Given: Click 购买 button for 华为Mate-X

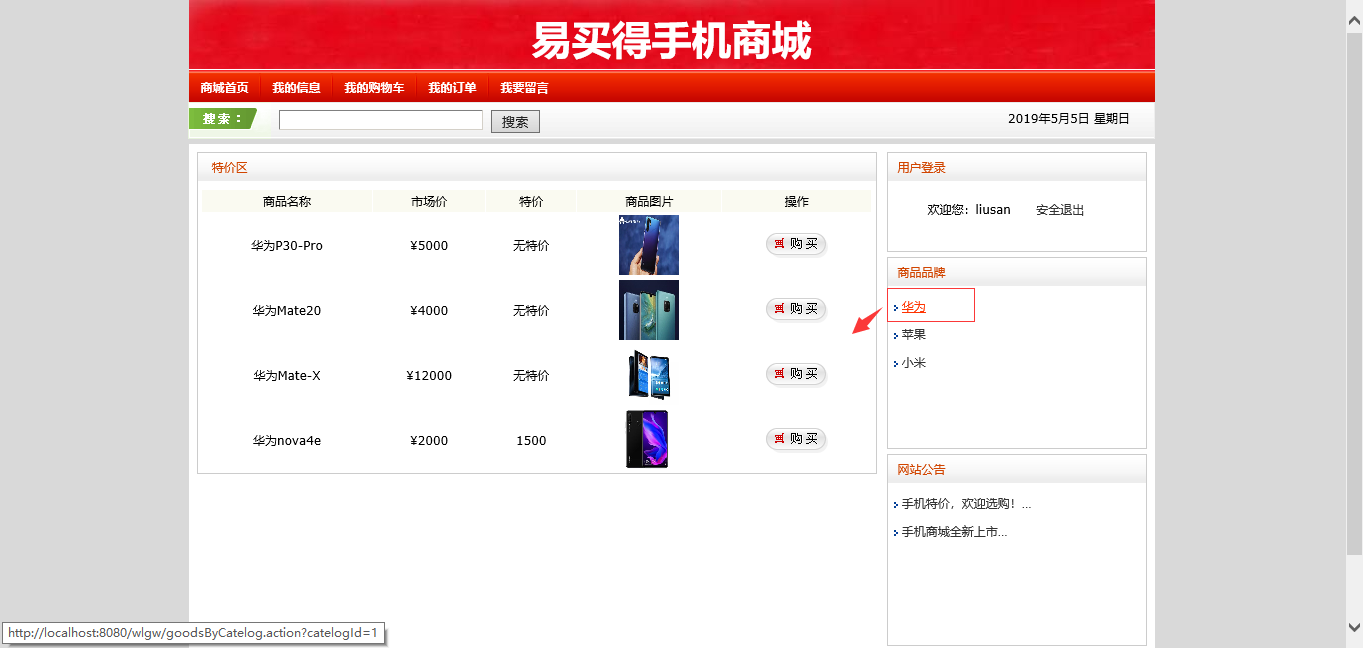Looking at the screenshot, I should (x=796, y=374).
